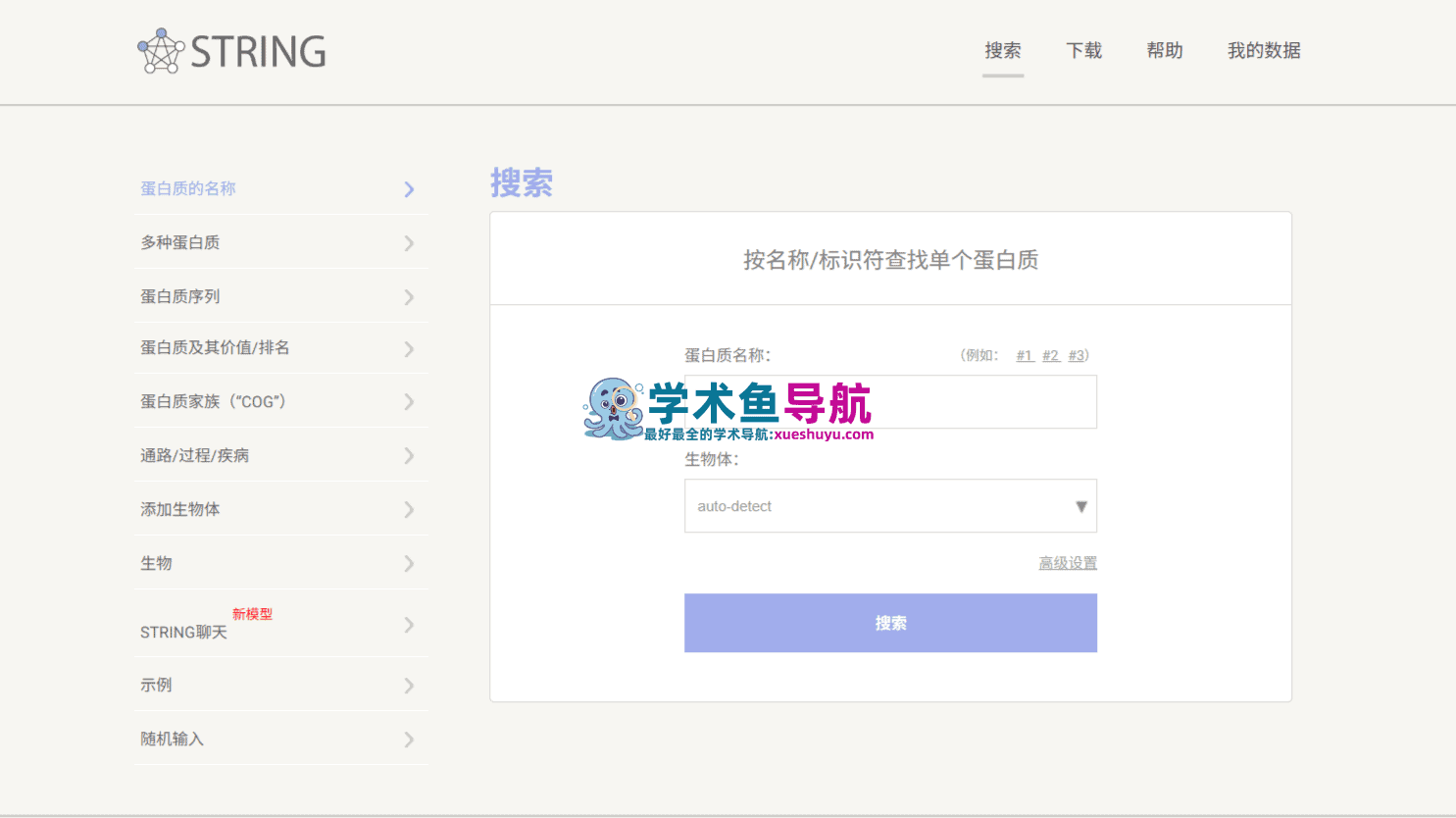Click chevron arrow beside STRING聊天
This screenshot has height=818, width=1456.
coord(410,625)
